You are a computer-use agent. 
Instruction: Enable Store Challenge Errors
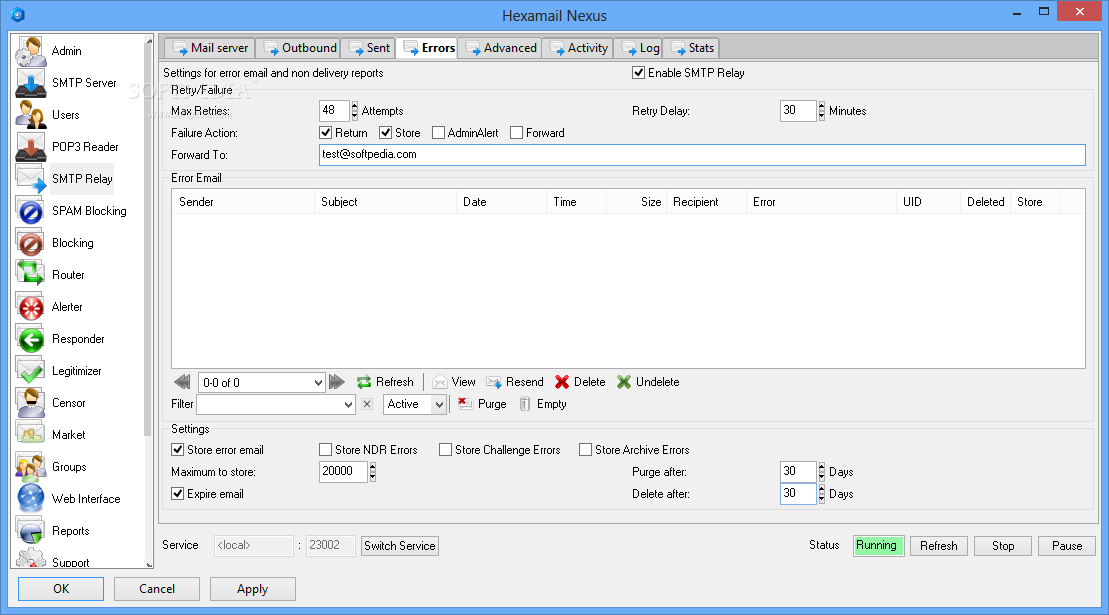pos(446,450)
